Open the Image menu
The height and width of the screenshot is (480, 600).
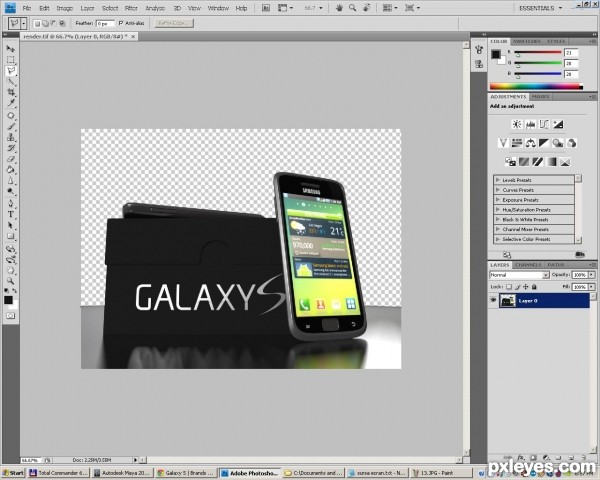click(65, 8)
